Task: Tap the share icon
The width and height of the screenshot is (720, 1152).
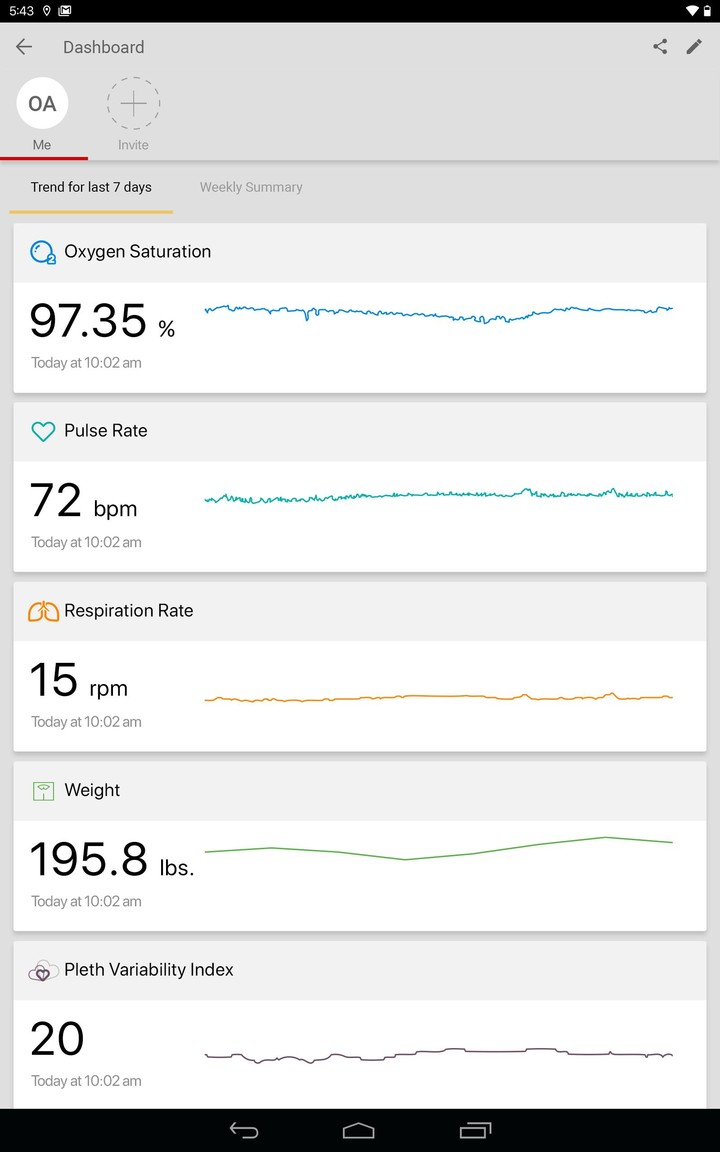Action: tap(660, 47)
